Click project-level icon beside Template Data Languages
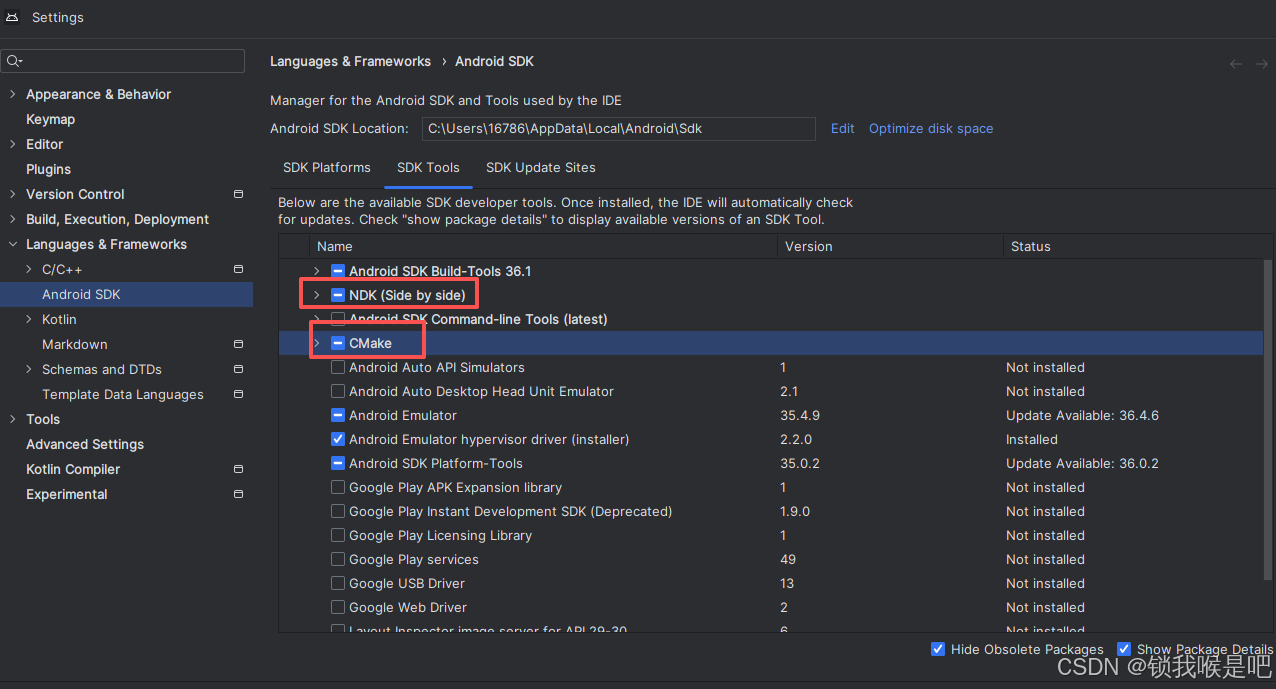 (x=238, y=394)
